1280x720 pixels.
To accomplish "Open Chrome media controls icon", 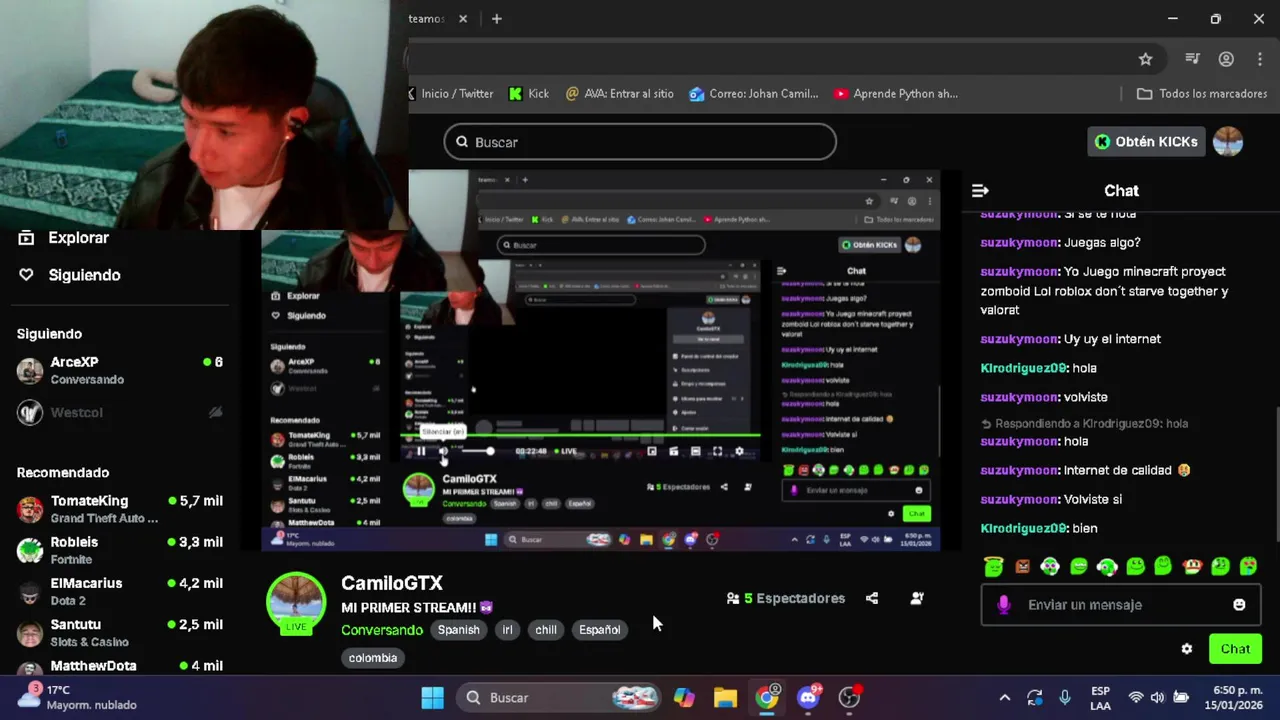I will (1192, 59).
